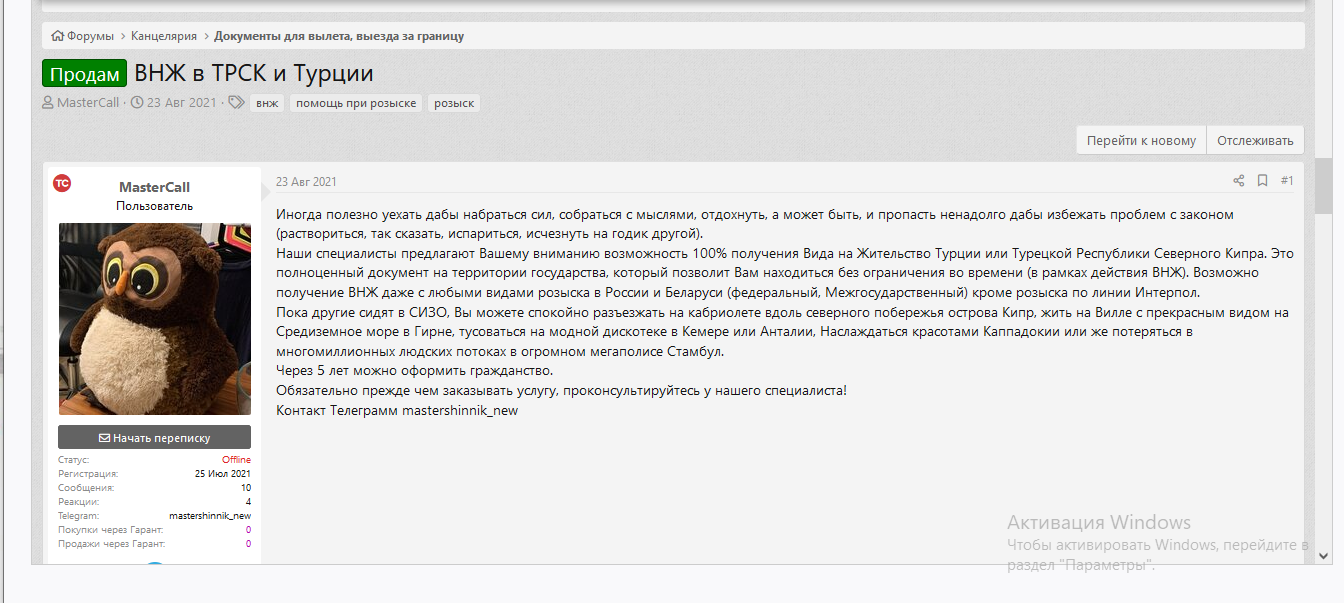Open Документы для вылета, выезда за границу breadcrumb
1344x603 pixels.
tap(339, 36)
